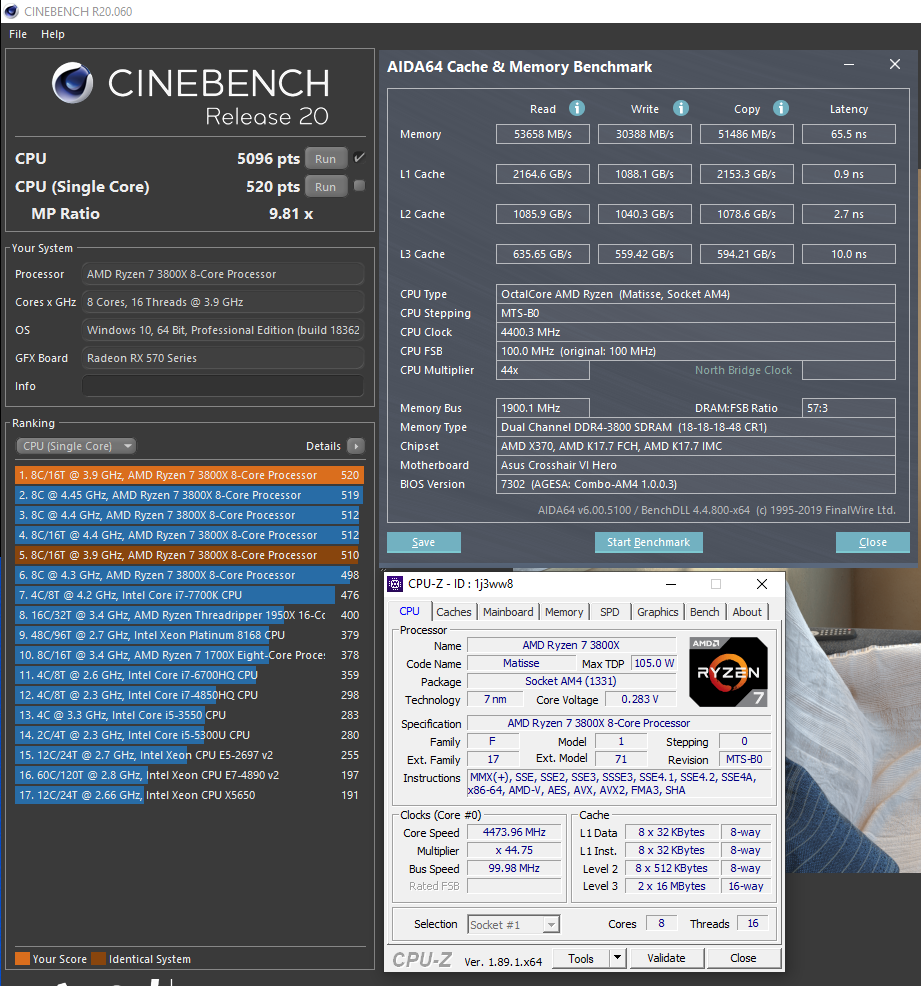Viewport: 921px width, 986px height.
Task: Select ranking row 1 with score 520
Action: click(x=189, y=475)
